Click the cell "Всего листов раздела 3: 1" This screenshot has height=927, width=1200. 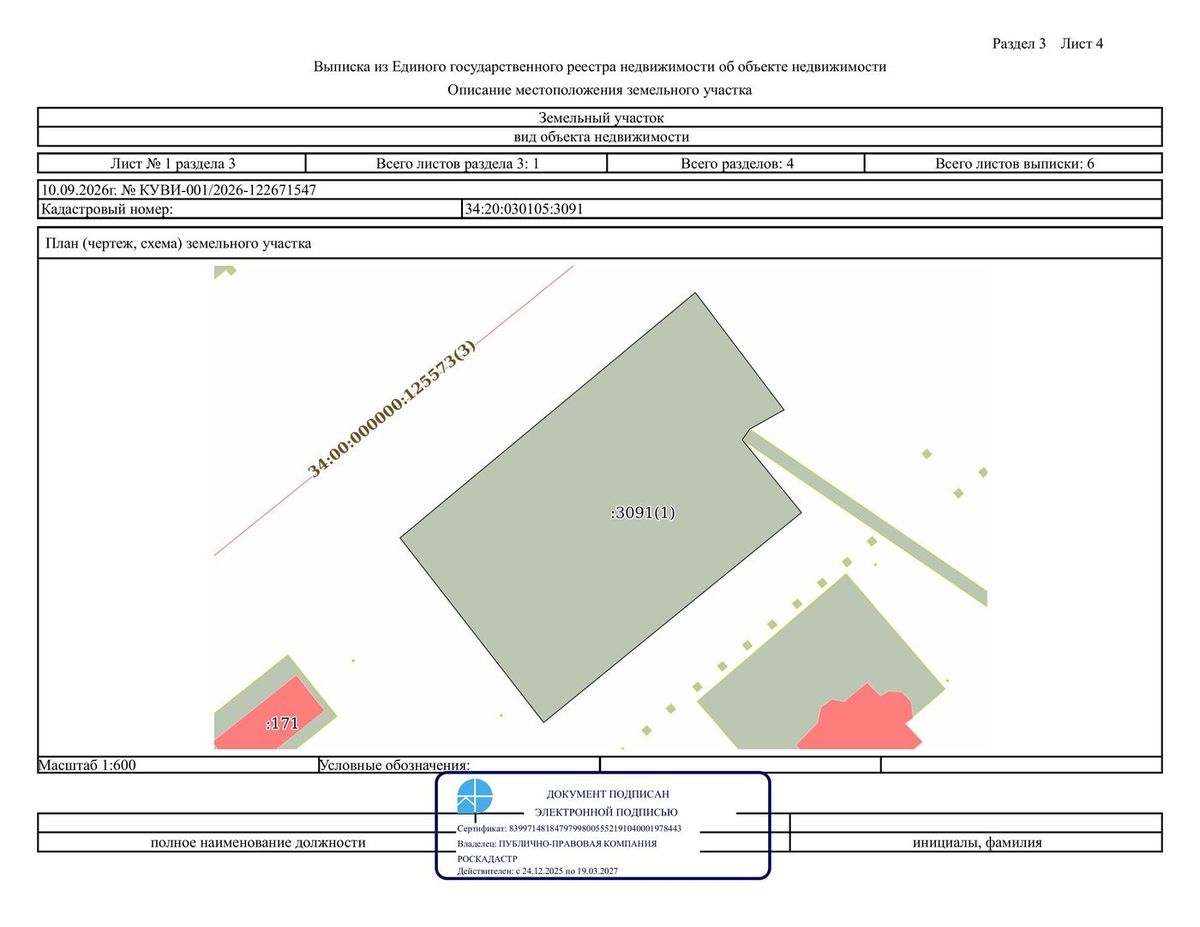point(457,163)
